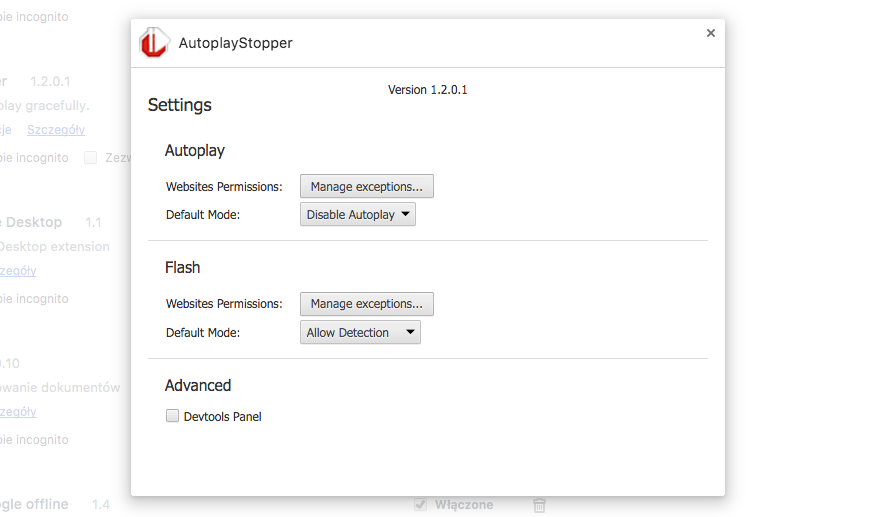The width and height of the screenshot is (888, 517).
Task: Toggle the Włączone checkbox in the background
Action: pos(421,505)
